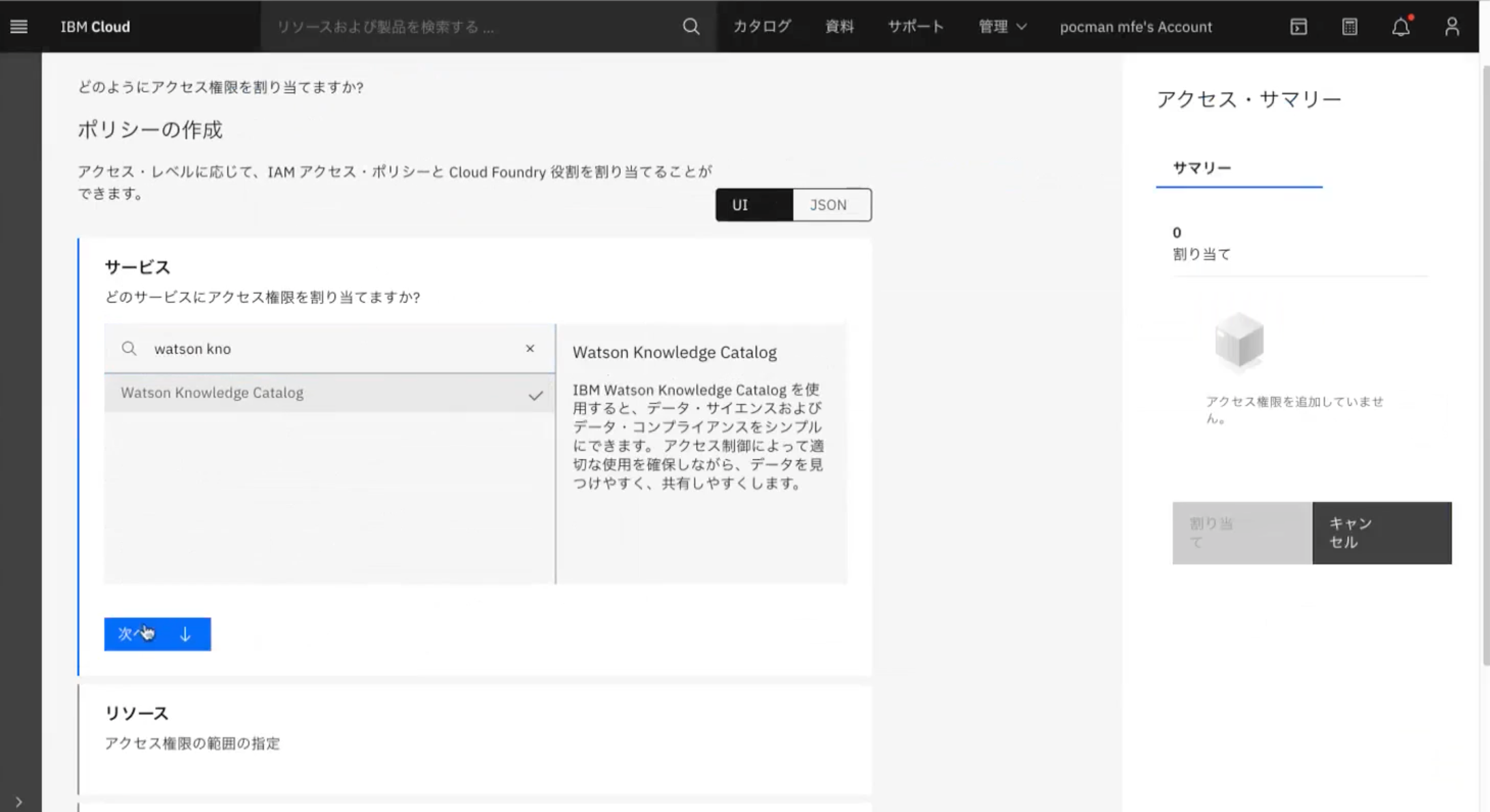Open the hamburger navigation menu
This screenshot has width=1490, height=812.
click(x=18, y=27)
